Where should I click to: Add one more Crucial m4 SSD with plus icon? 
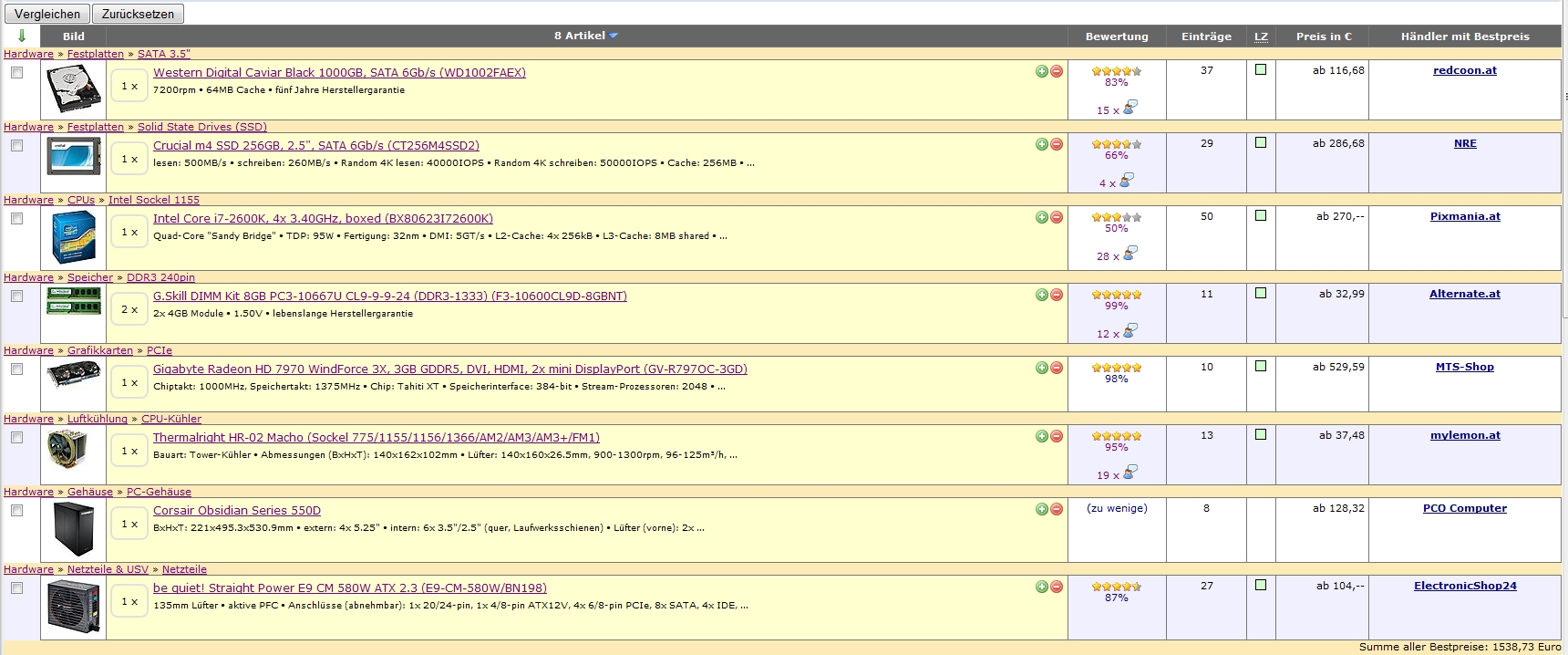(1042, 144)
